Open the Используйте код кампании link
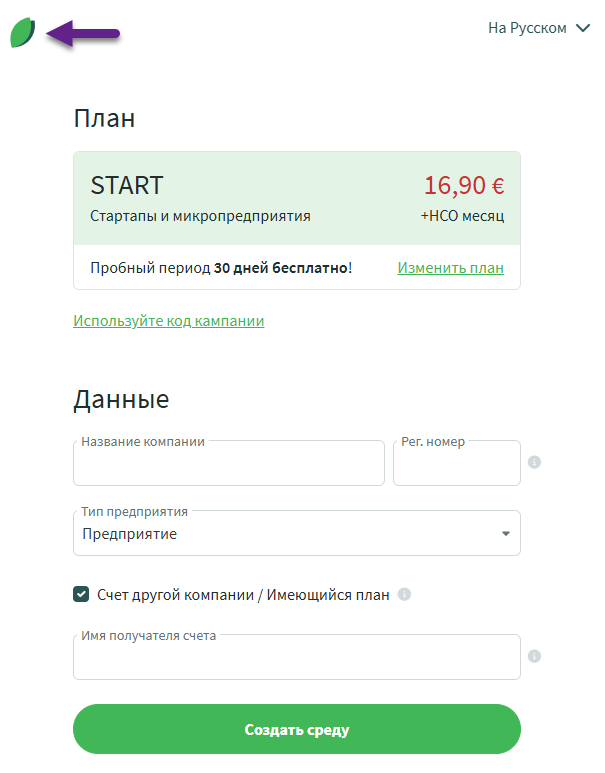This screenshot has height=773, width=605. coord(168,321)
